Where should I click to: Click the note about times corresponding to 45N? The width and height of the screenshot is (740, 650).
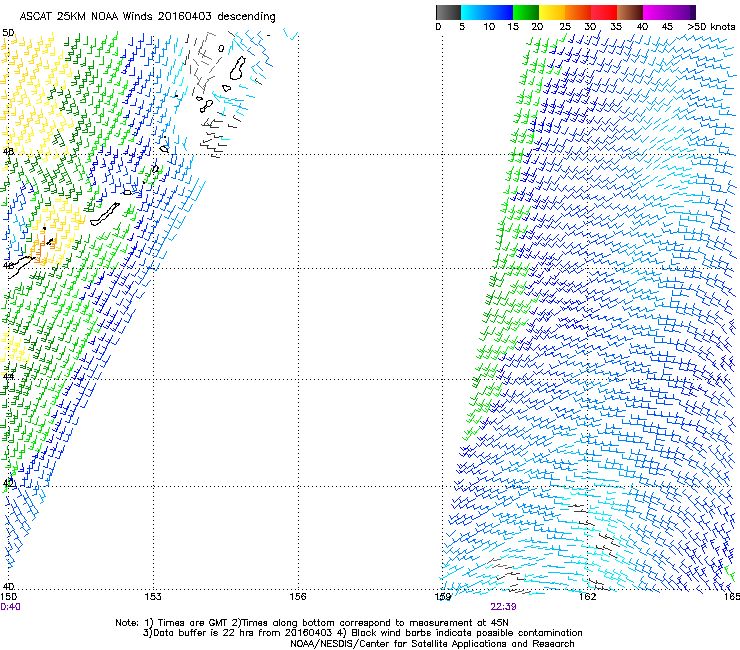[x=370, y=623]
